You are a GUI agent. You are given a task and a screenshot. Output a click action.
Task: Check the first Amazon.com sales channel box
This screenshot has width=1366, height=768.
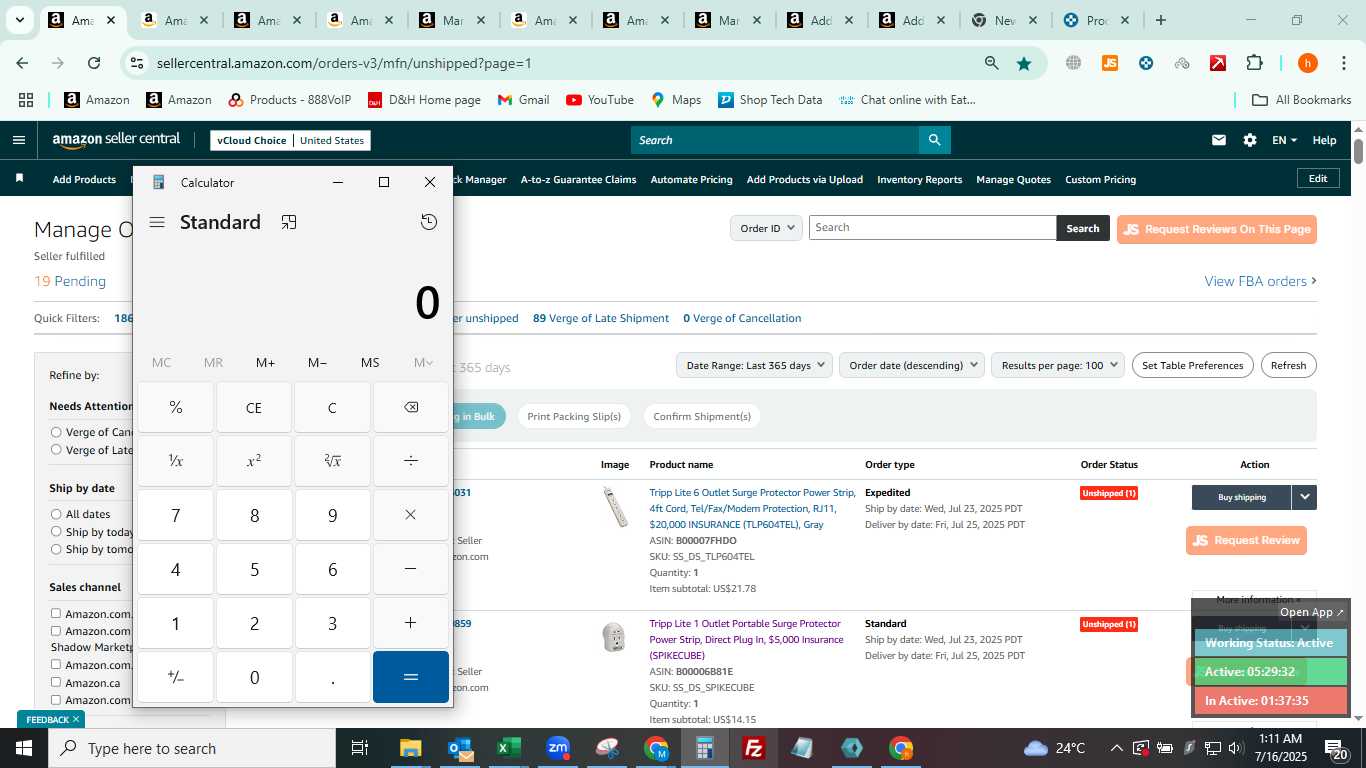coord(56,613)
